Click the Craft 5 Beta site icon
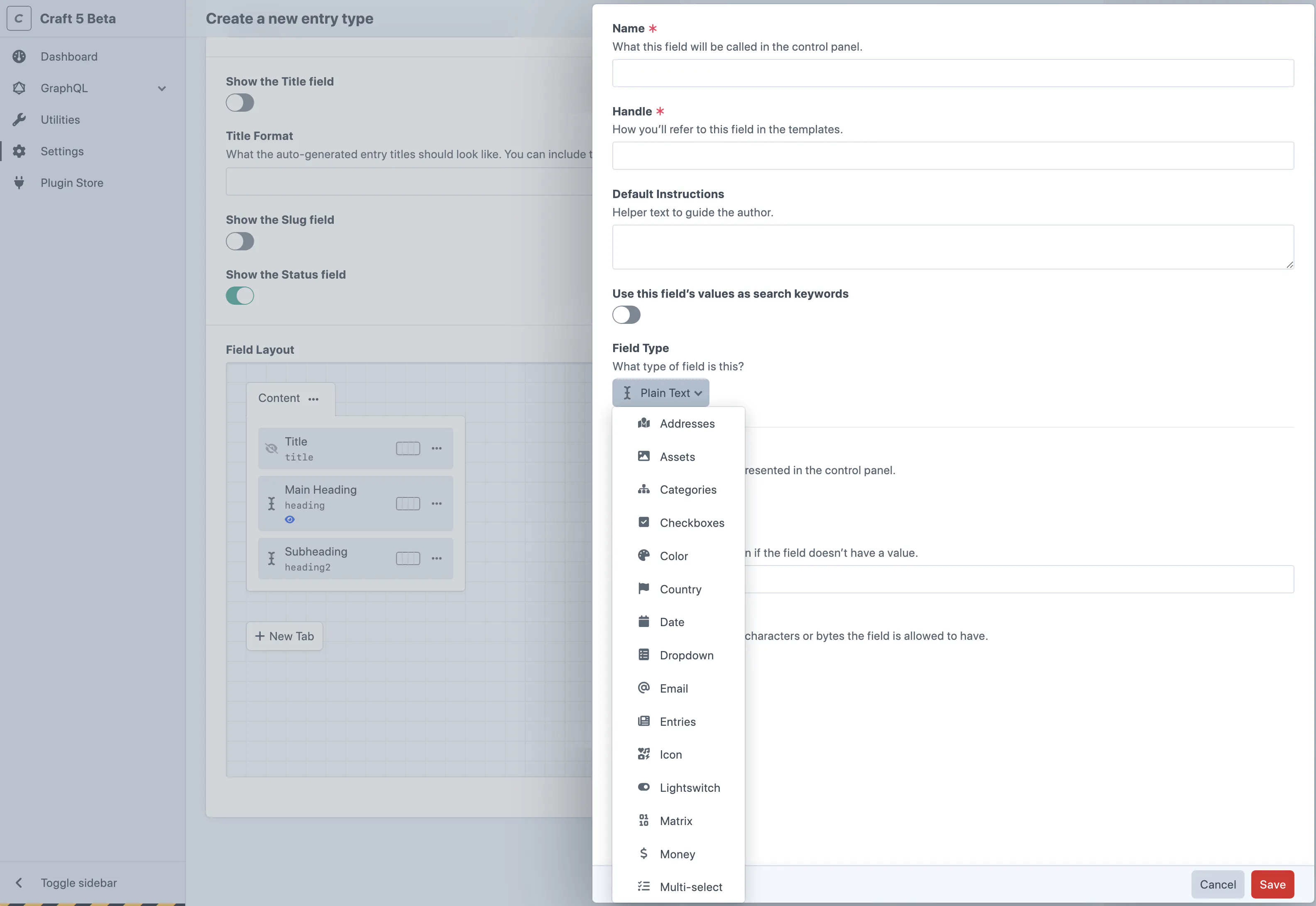This screenshot has height=906, width=1316. click(19, 19)
